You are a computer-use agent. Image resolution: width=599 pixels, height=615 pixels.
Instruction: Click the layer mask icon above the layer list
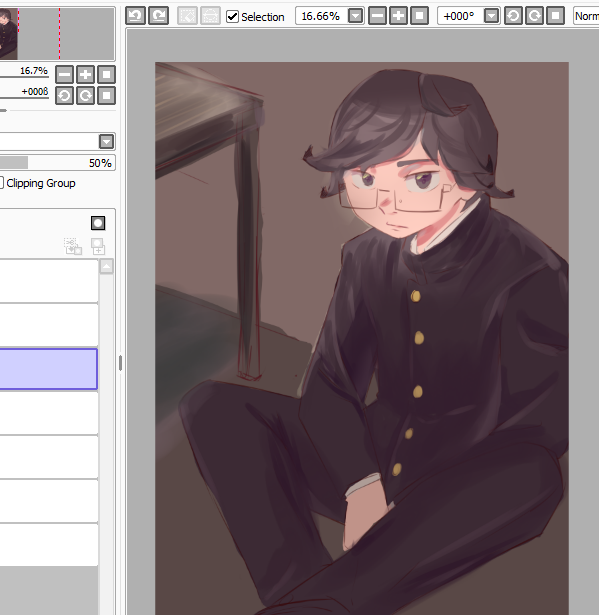tap(98, 223)
